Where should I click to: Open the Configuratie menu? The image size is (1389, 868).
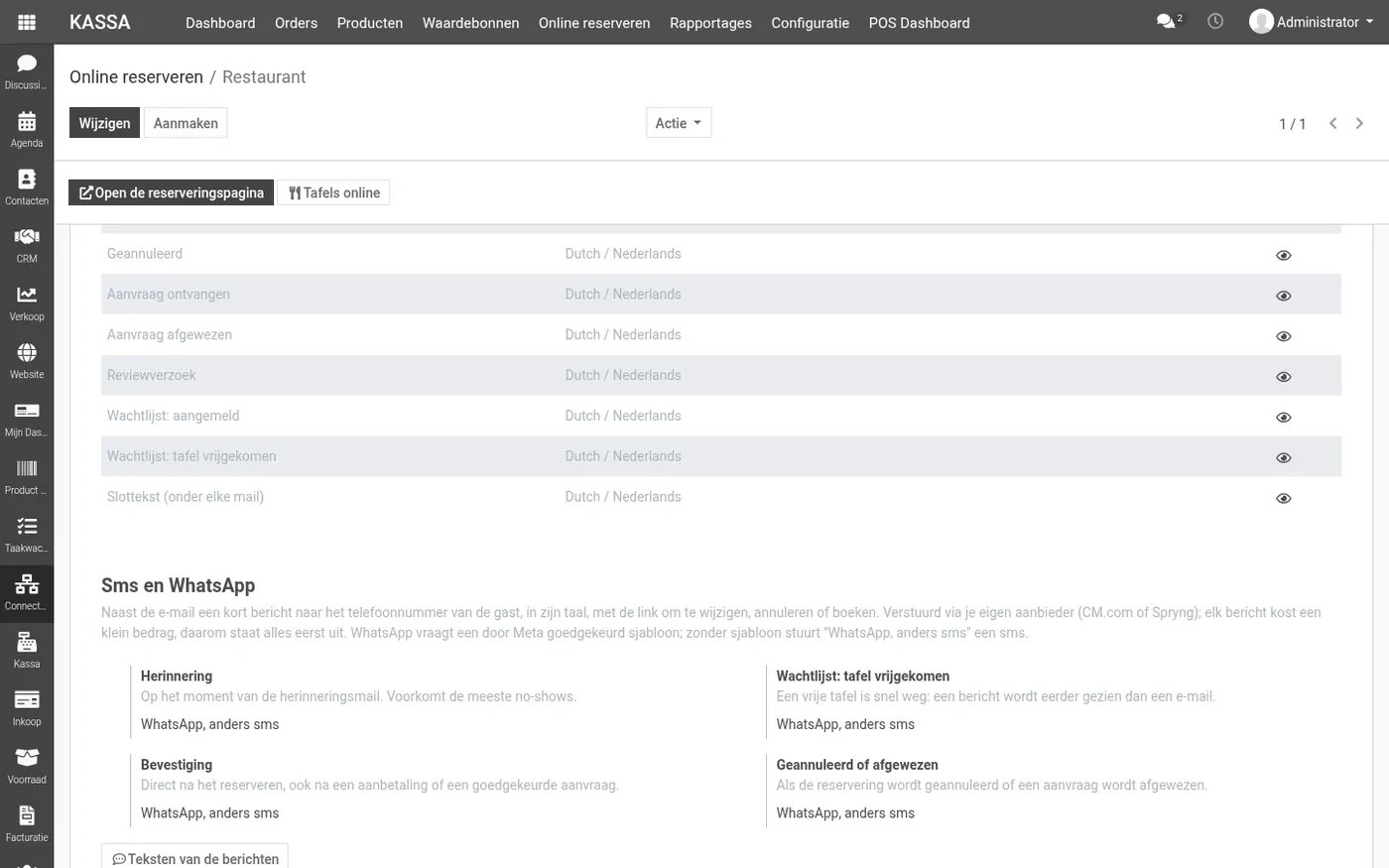coord(810,23)
